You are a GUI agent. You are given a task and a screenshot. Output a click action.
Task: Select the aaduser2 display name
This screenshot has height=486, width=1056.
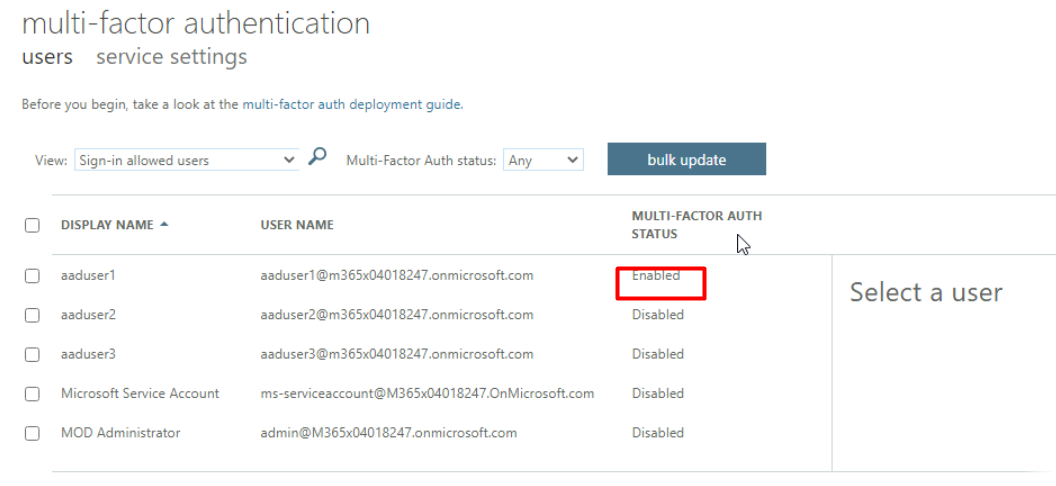click(x=88, y=314)
